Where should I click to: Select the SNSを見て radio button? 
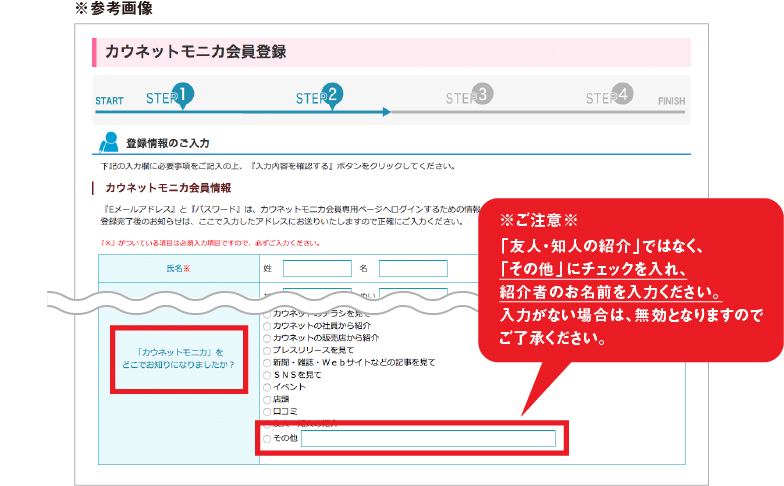267,375
